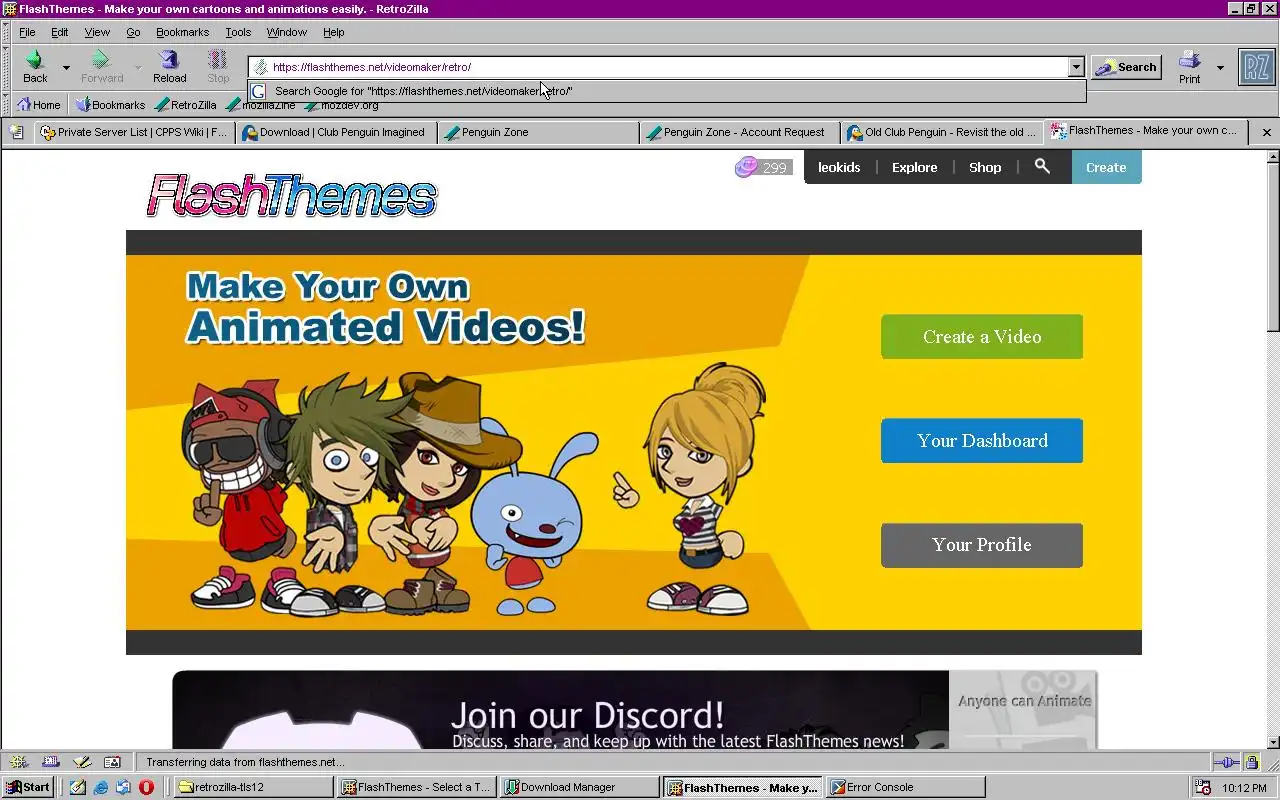Open the mozdev.org bookmark
The width and height of the screenshot is (1280, 800).
pos(341,105)
